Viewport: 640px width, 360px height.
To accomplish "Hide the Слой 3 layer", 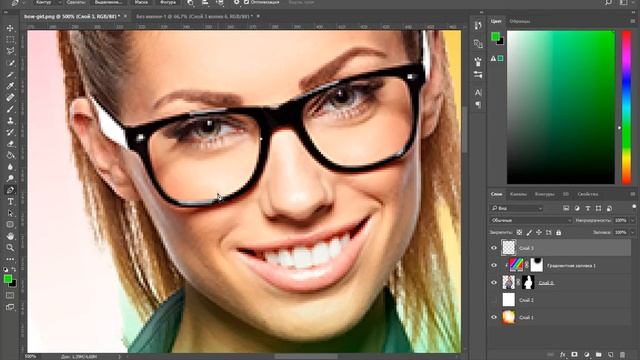I will point(494,248).
